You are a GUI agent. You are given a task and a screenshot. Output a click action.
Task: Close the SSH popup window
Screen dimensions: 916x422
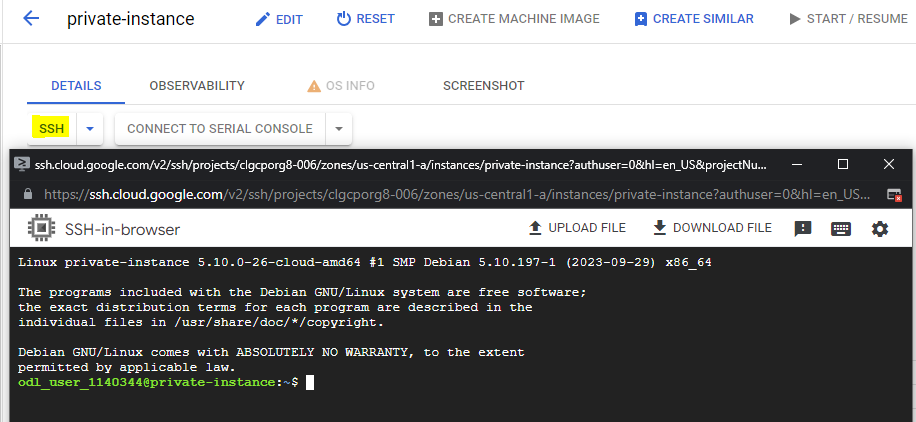pos(889,164)
